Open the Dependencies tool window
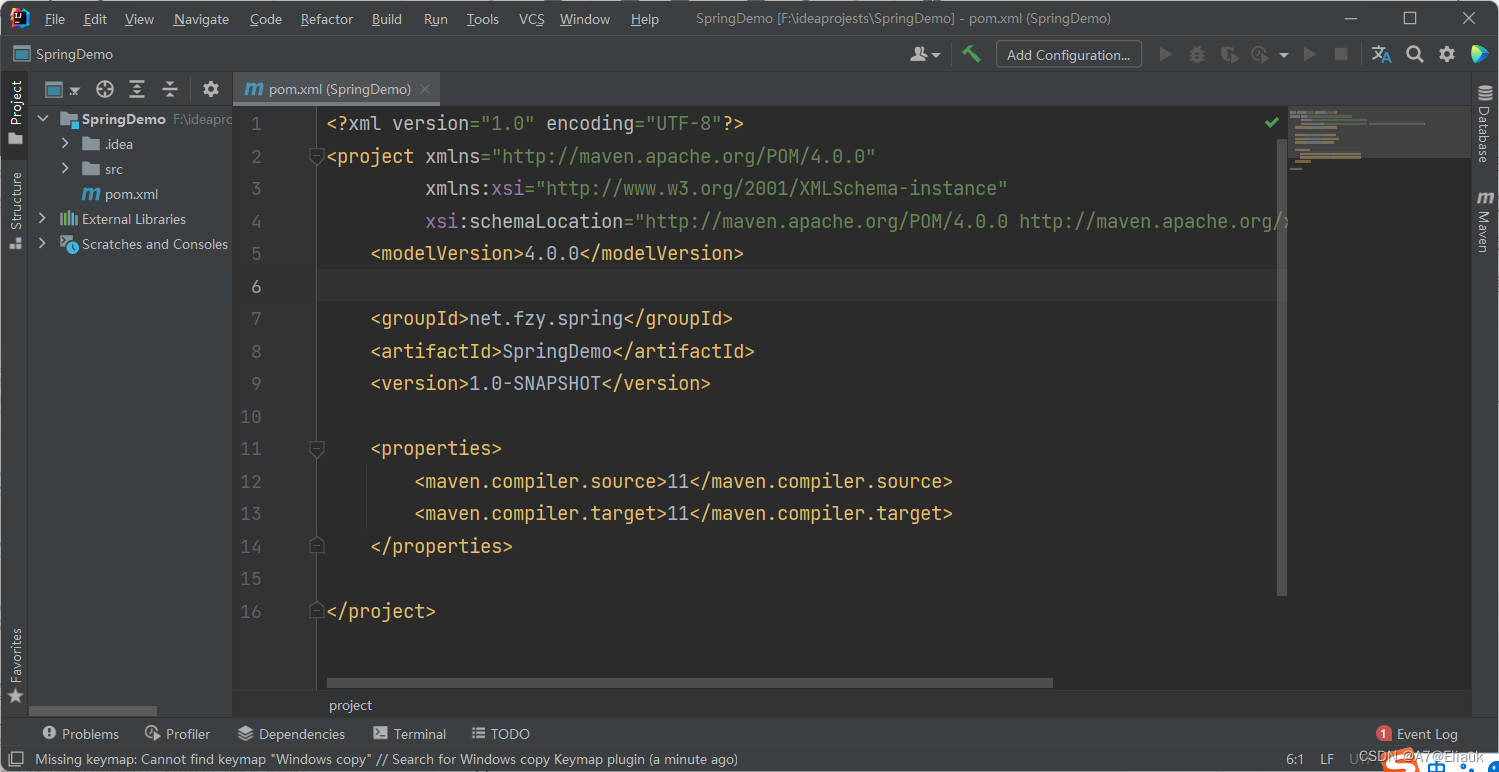Screen dimensions: 1499x772 point(291,733)
